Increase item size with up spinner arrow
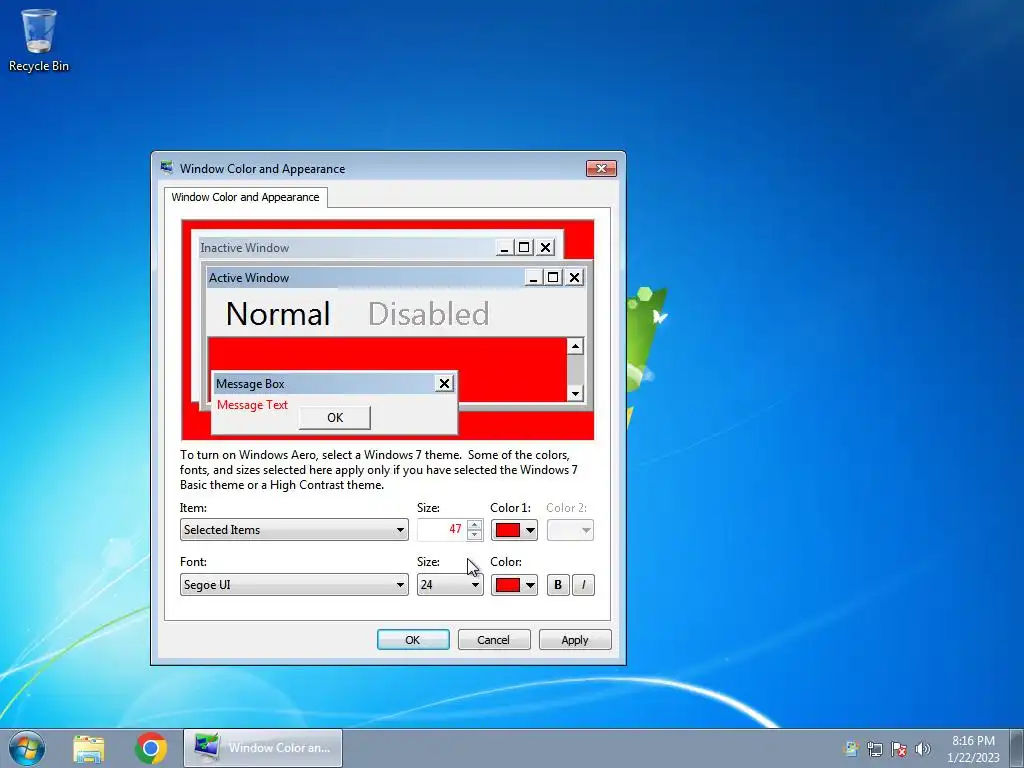Image resolution: width=1024 pixels, height=768 pixels. [475, 524]
